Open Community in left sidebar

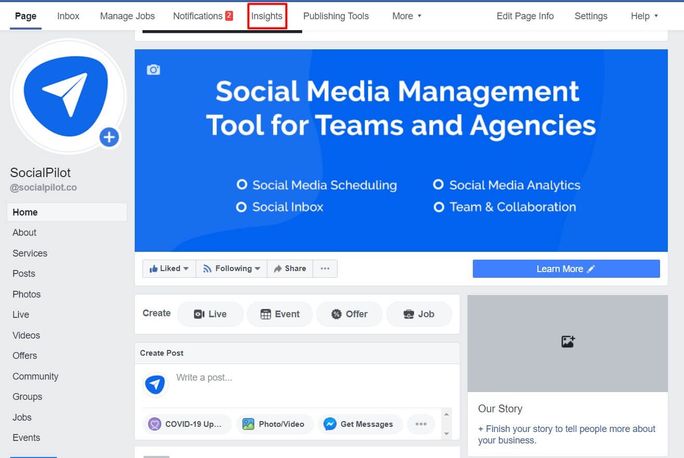[x=35, y=376]
